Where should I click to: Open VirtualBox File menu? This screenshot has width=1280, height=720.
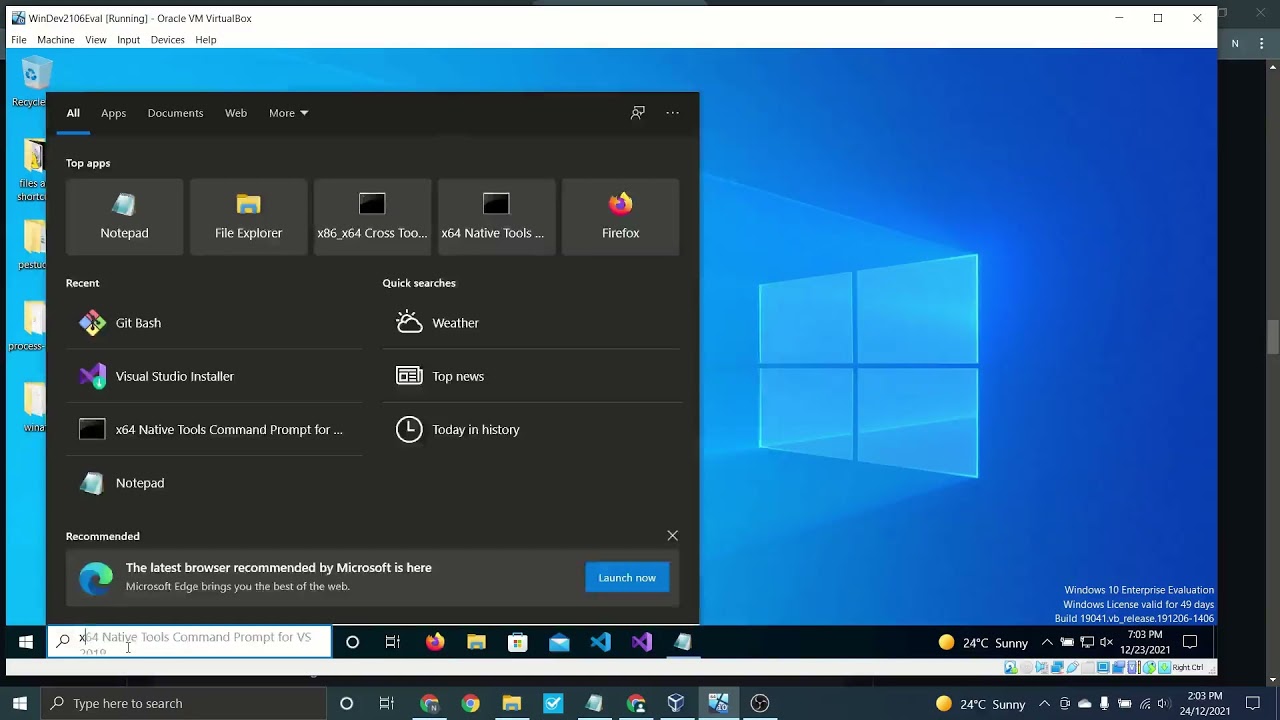(x=19, y=40)
